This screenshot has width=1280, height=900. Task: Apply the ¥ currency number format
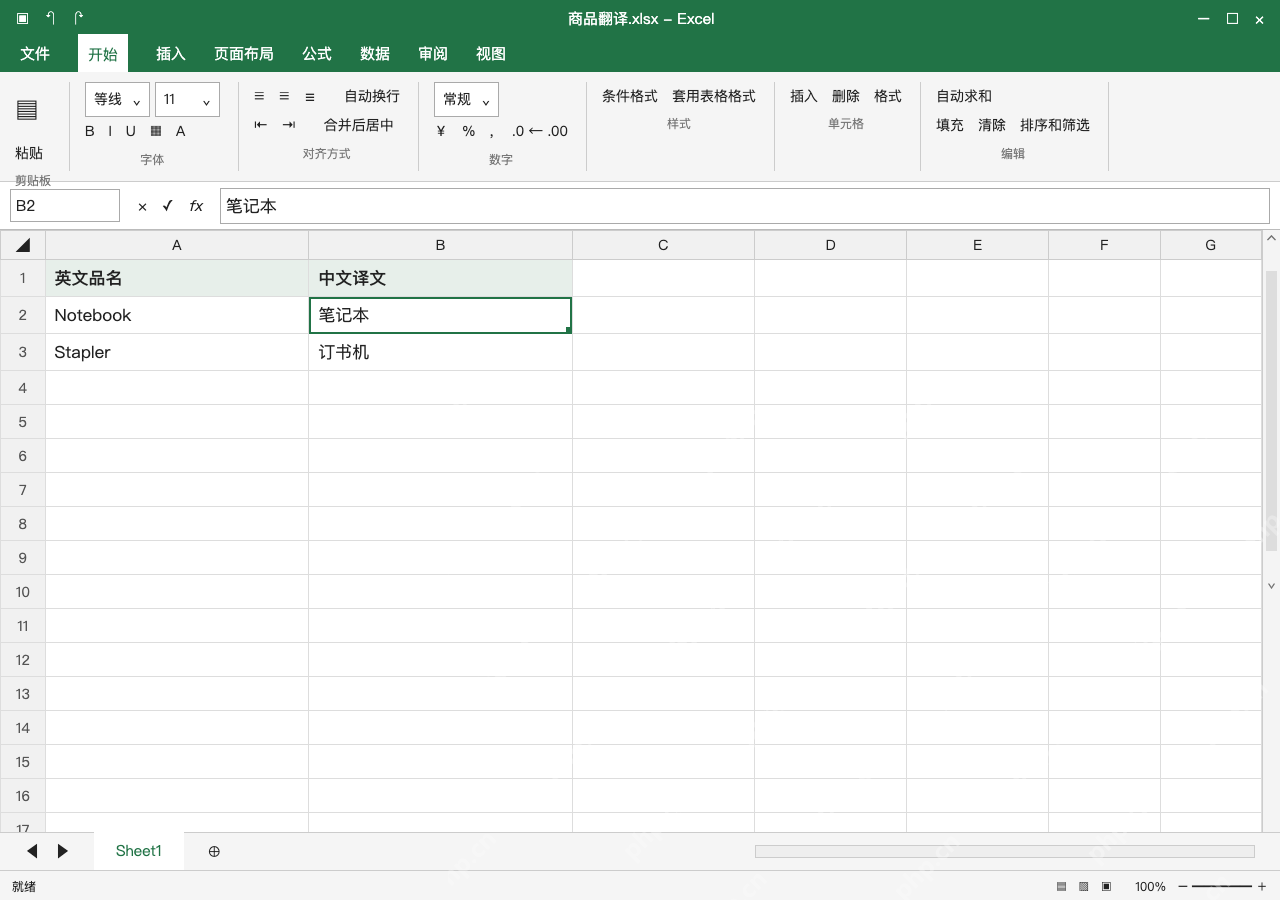point(441,131)
